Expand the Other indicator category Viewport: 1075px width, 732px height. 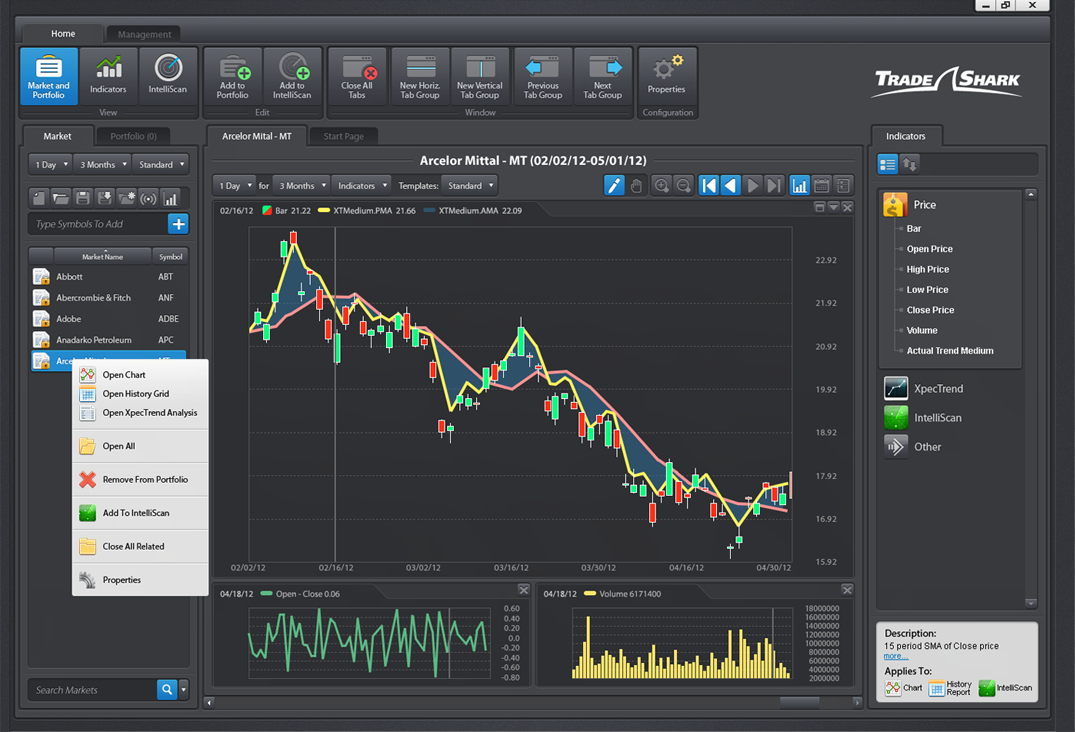coord(913,447)
